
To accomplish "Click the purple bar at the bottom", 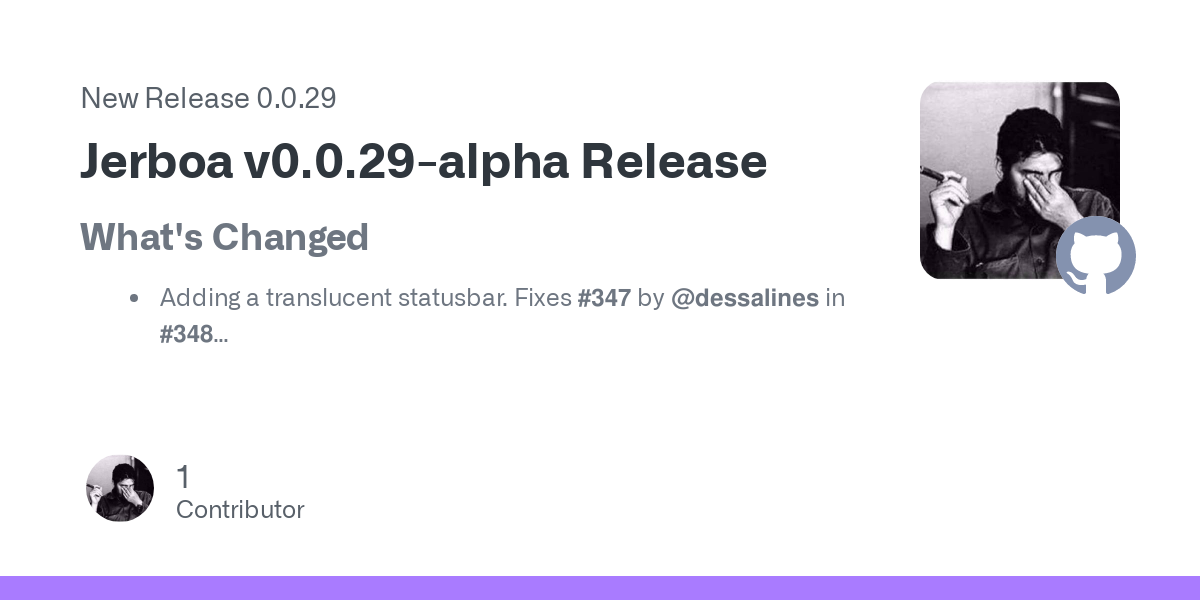I will click(x=600, y=588).
